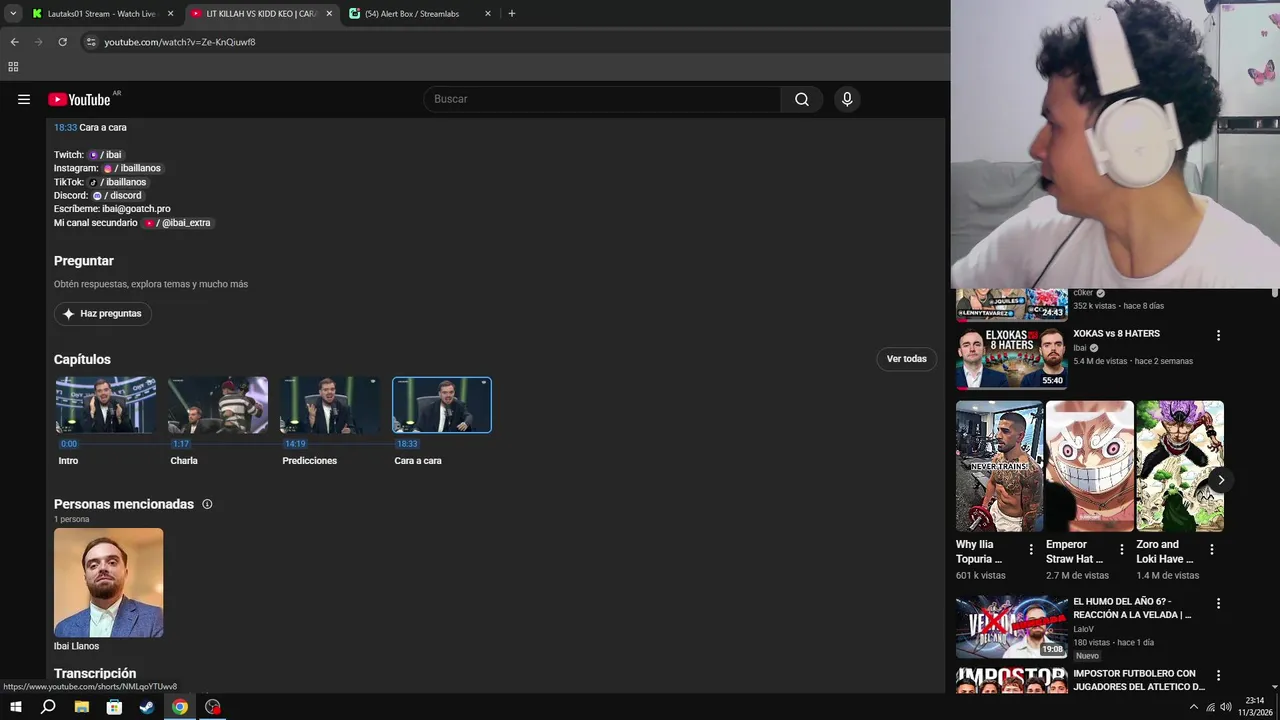Open Microsoft Store from the taskbar
1280x720 pixels.
point(114,707)
